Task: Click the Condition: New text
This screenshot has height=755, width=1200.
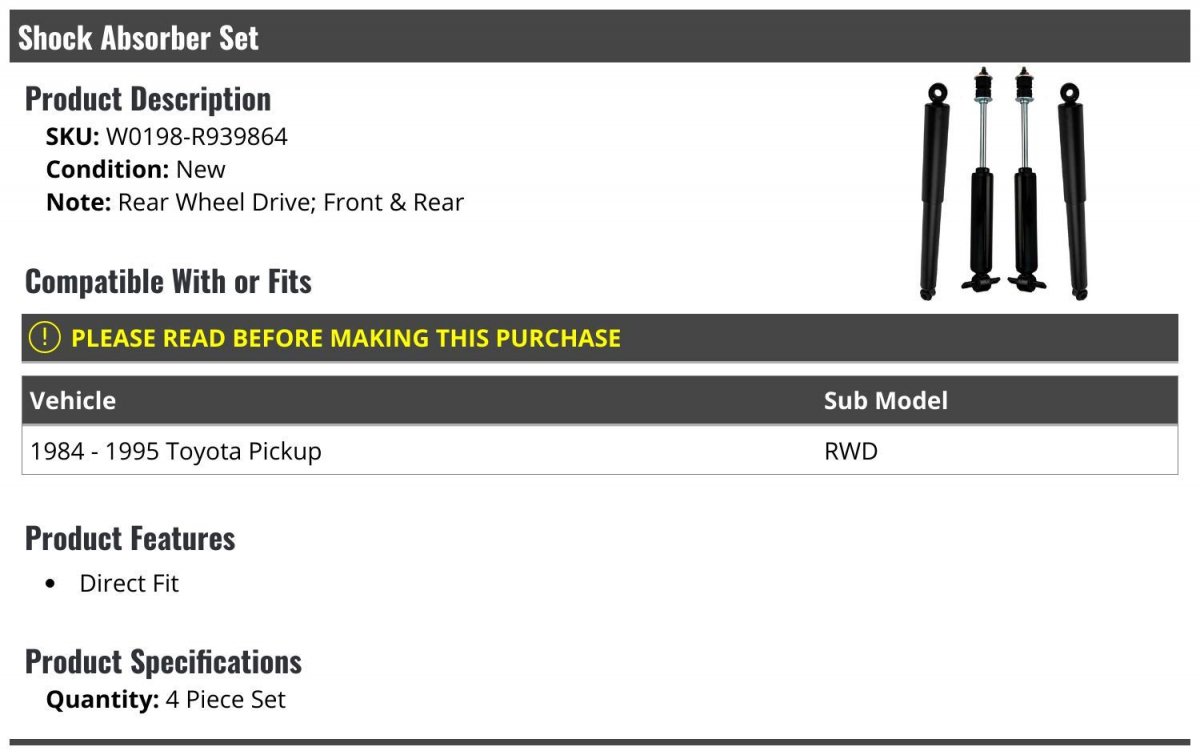Action: (136, 169)
